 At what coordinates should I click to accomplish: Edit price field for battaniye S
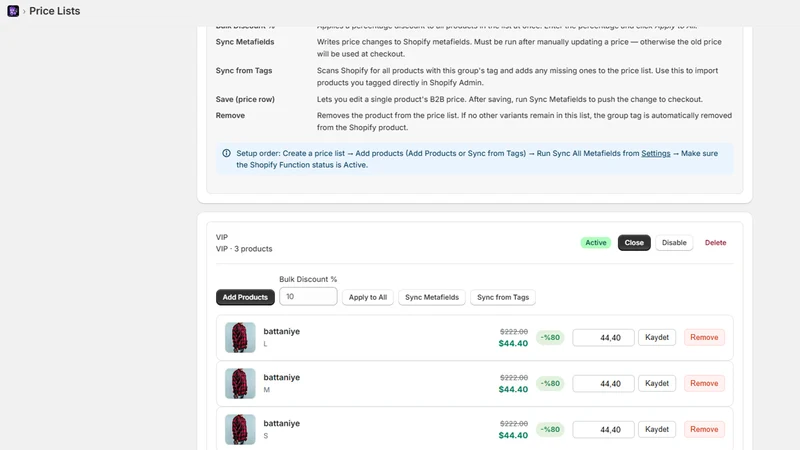click(603, 429)
